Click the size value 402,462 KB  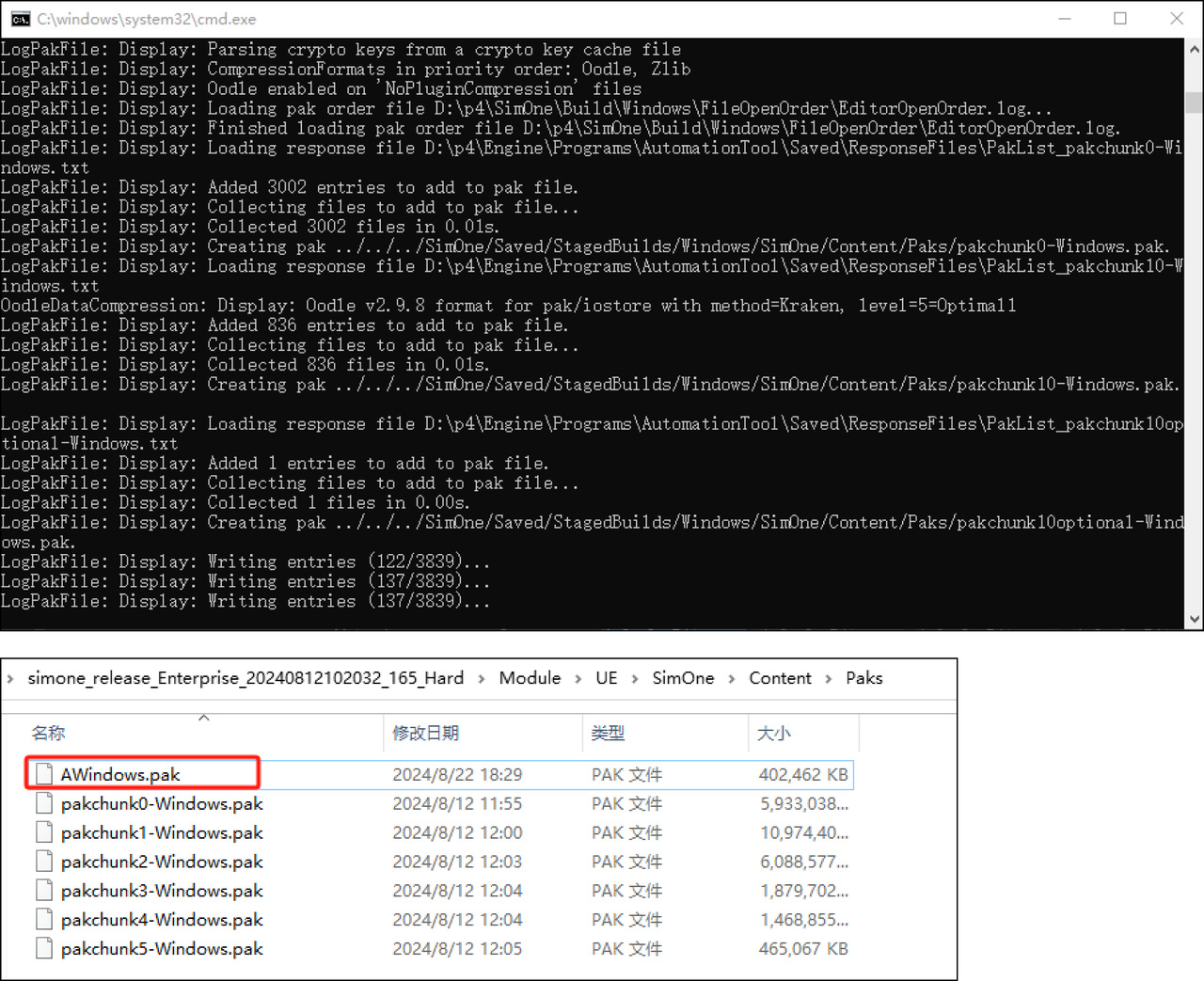(803, 774)
